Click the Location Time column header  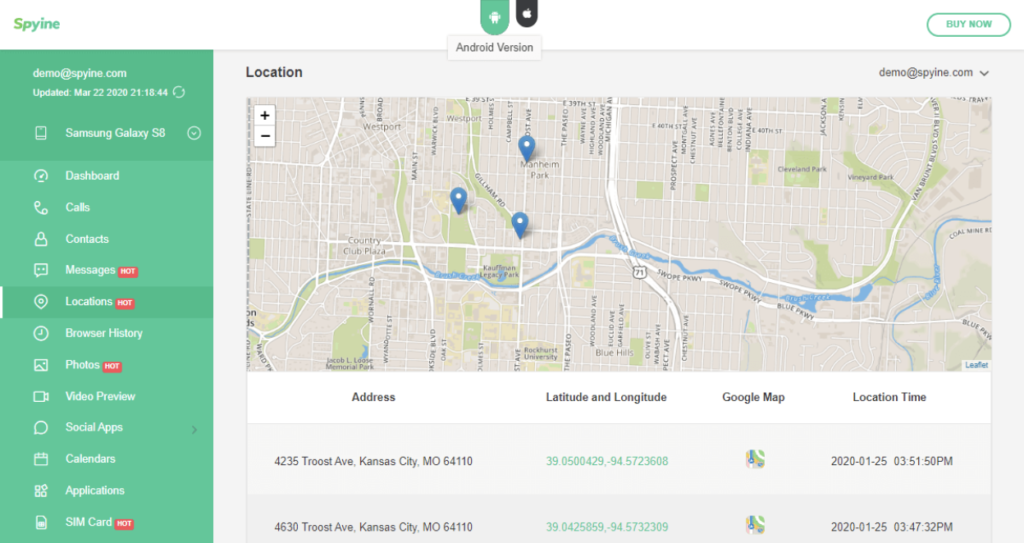[x=889, y=397]
